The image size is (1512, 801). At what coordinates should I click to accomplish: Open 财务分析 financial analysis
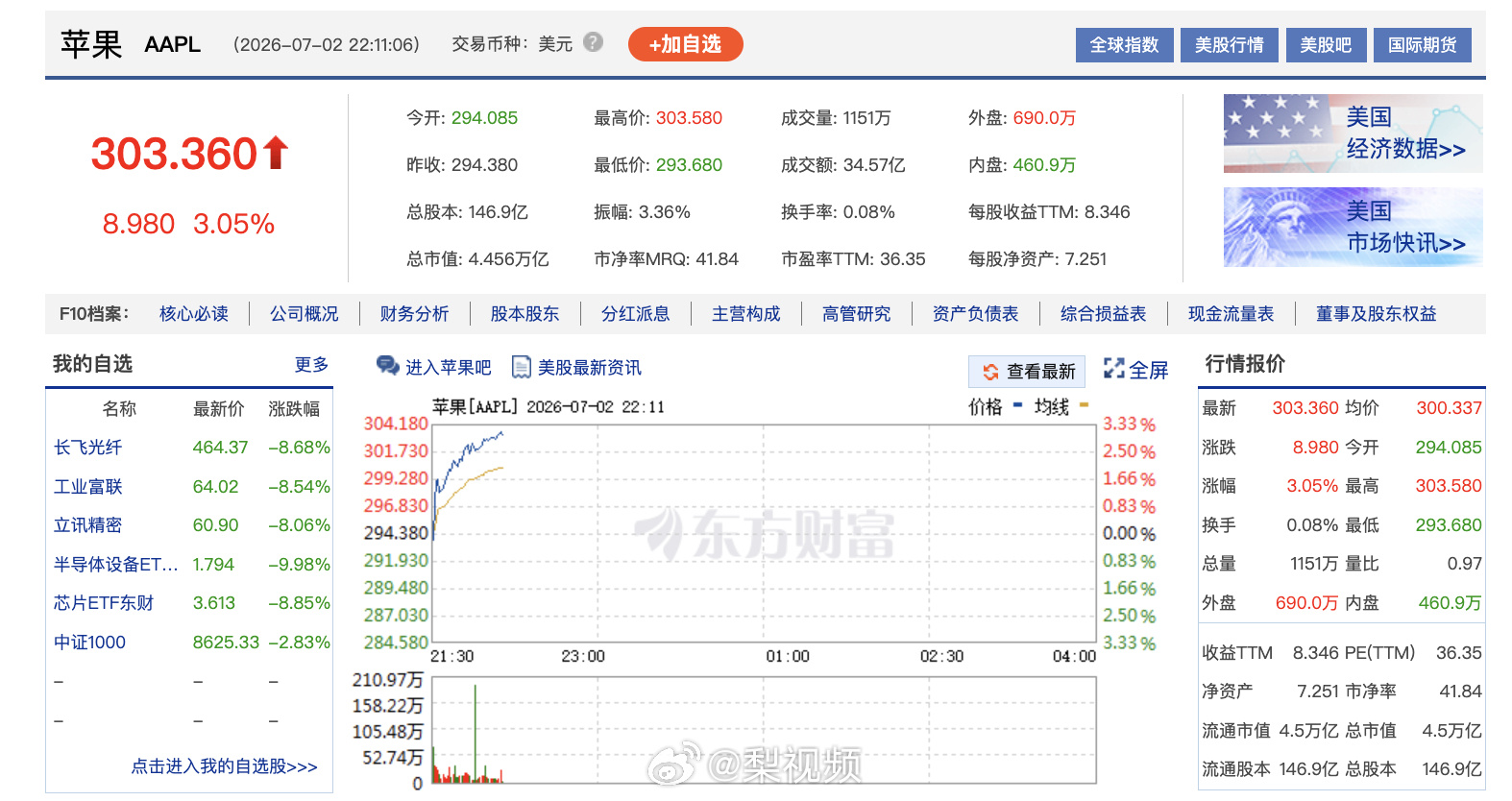click(414, 314)
